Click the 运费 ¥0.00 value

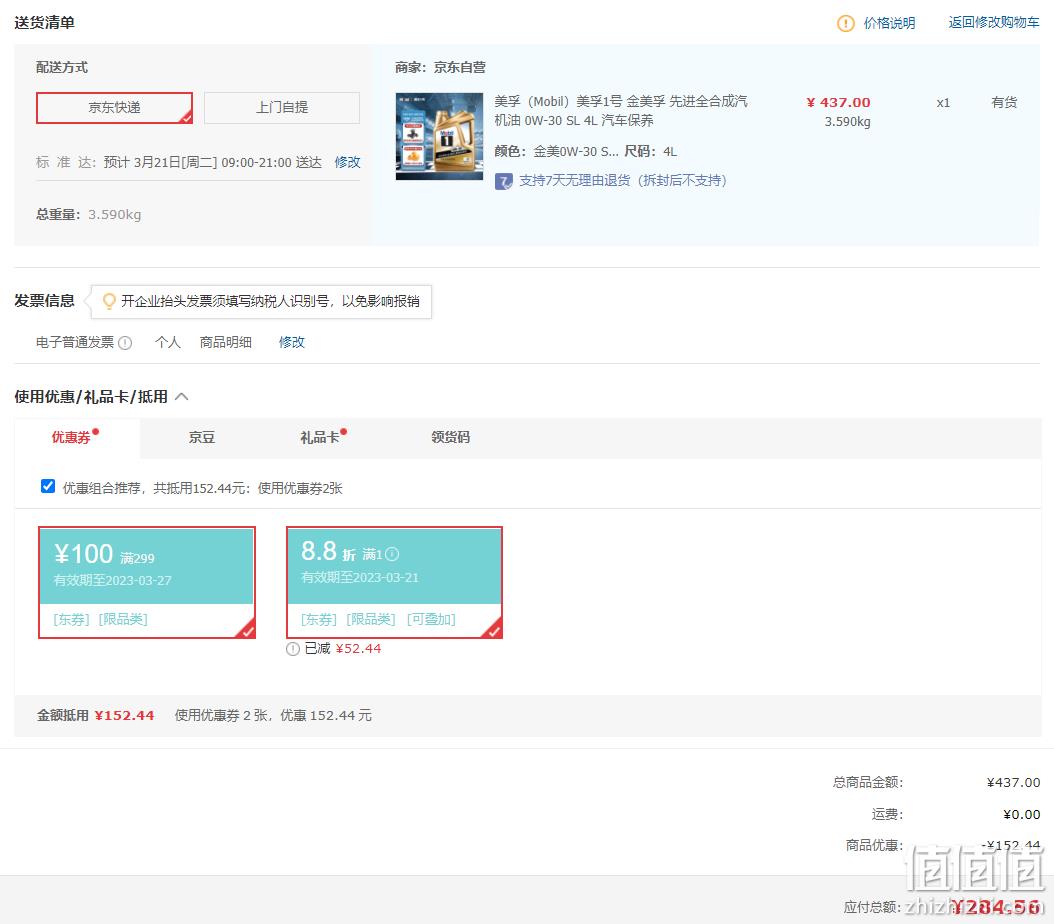point(1022,814)
